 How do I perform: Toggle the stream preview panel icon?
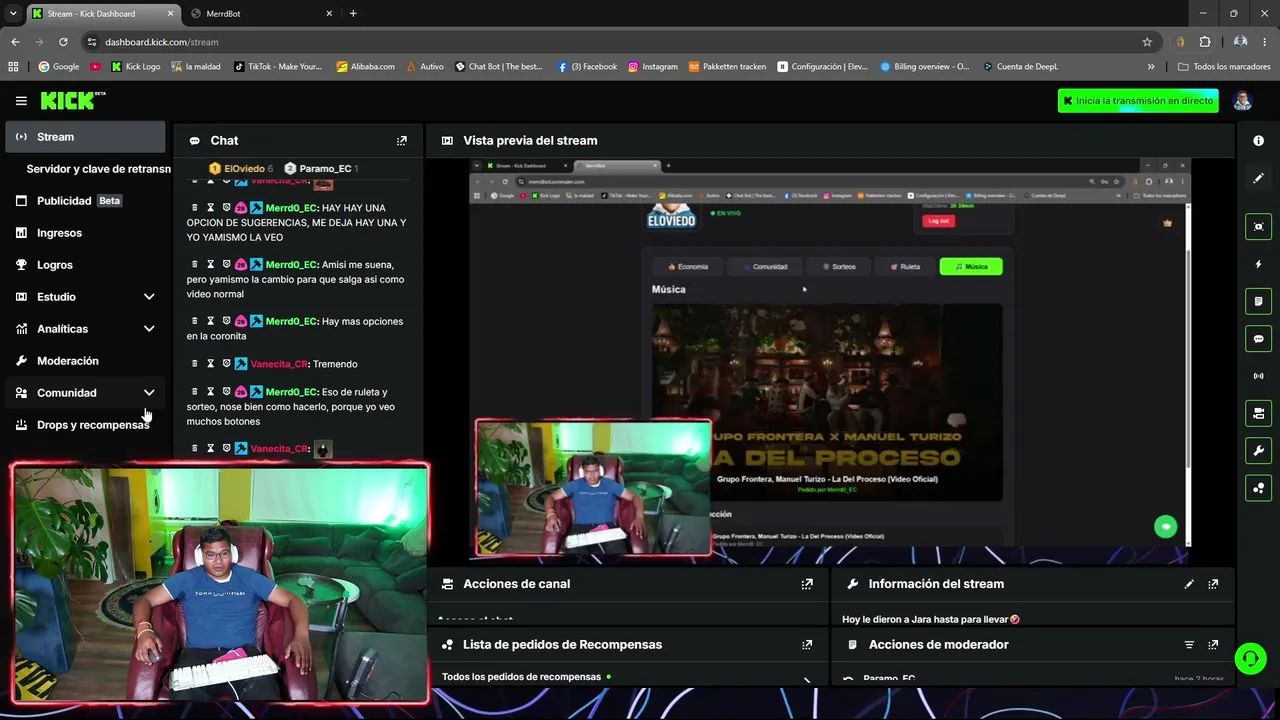(x=1258, y=227)
